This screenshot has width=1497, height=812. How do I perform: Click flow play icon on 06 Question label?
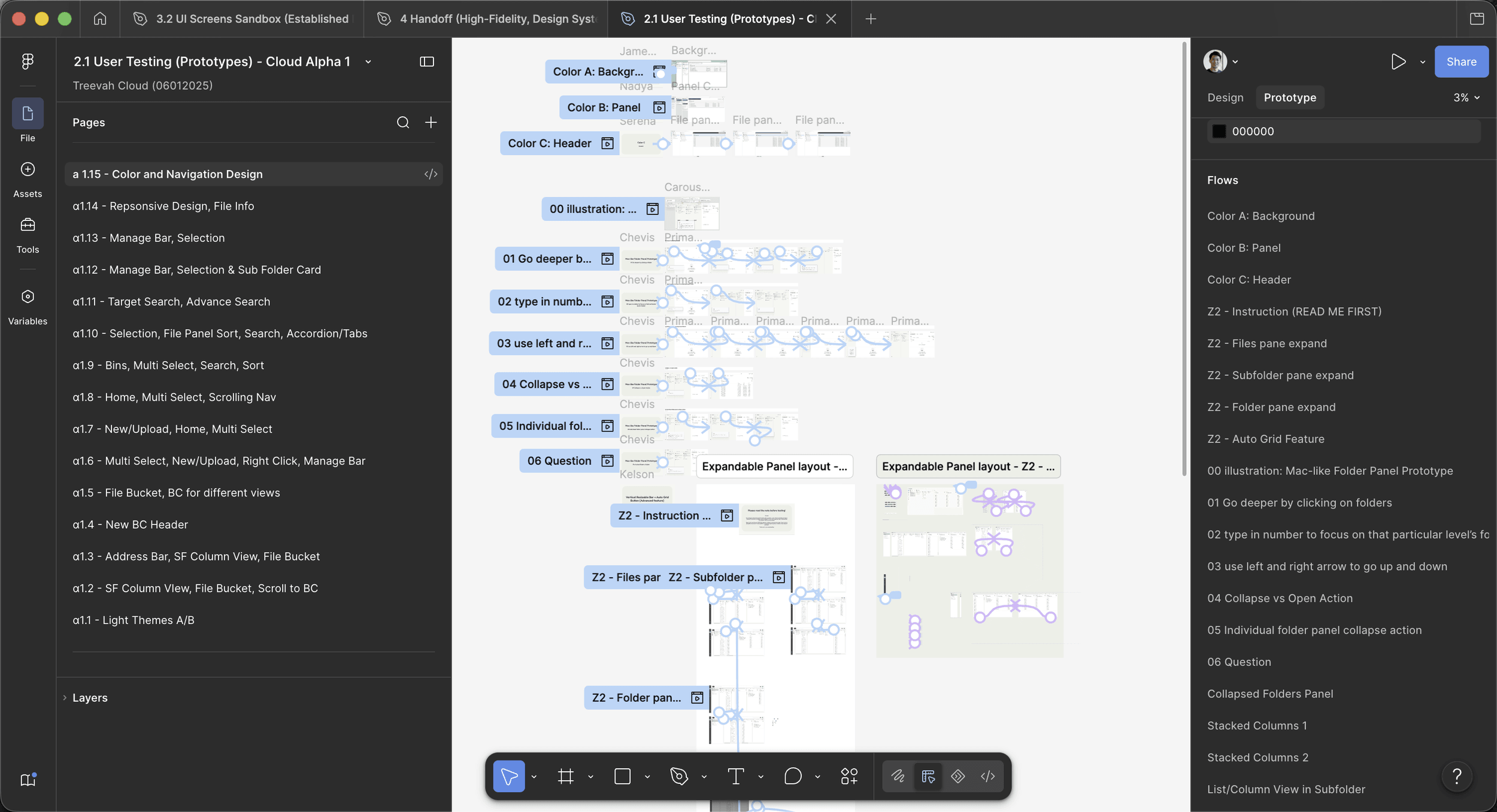pos(607,460)
